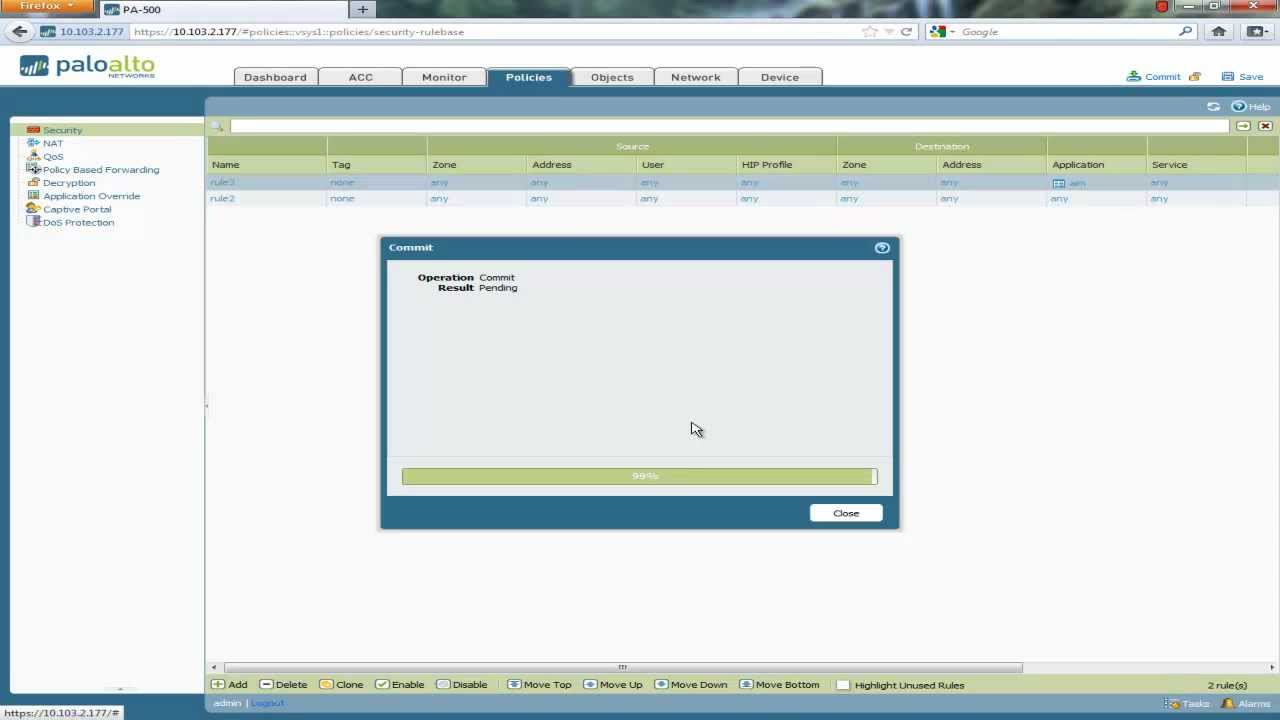
Task: Bookmark page with star icon
Action: pos(870,31)
